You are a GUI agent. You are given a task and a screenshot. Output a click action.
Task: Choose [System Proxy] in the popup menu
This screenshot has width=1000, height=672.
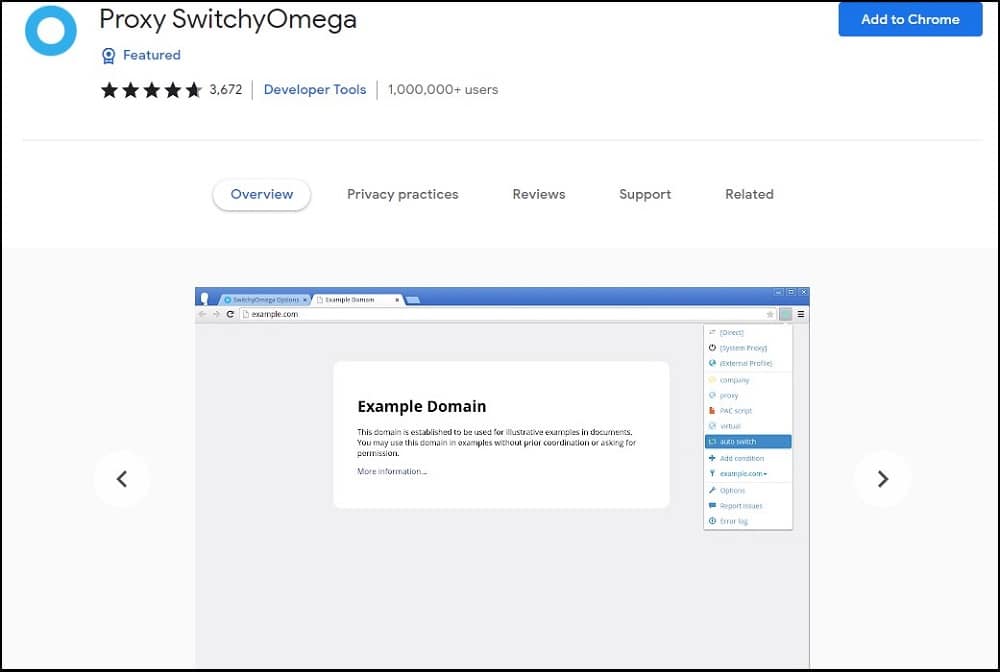(x=748, y=348)
